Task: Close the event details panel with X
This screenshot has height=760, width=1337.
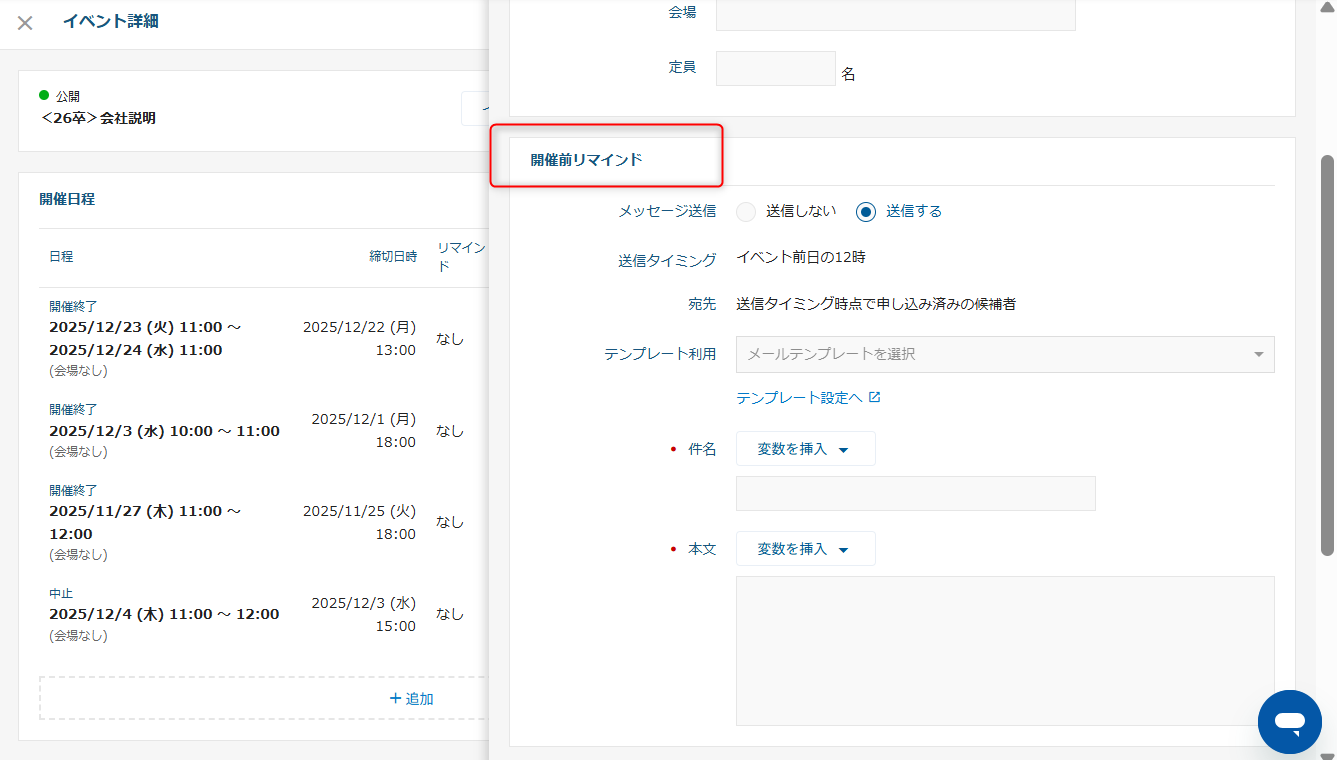Action: point(25,23)
